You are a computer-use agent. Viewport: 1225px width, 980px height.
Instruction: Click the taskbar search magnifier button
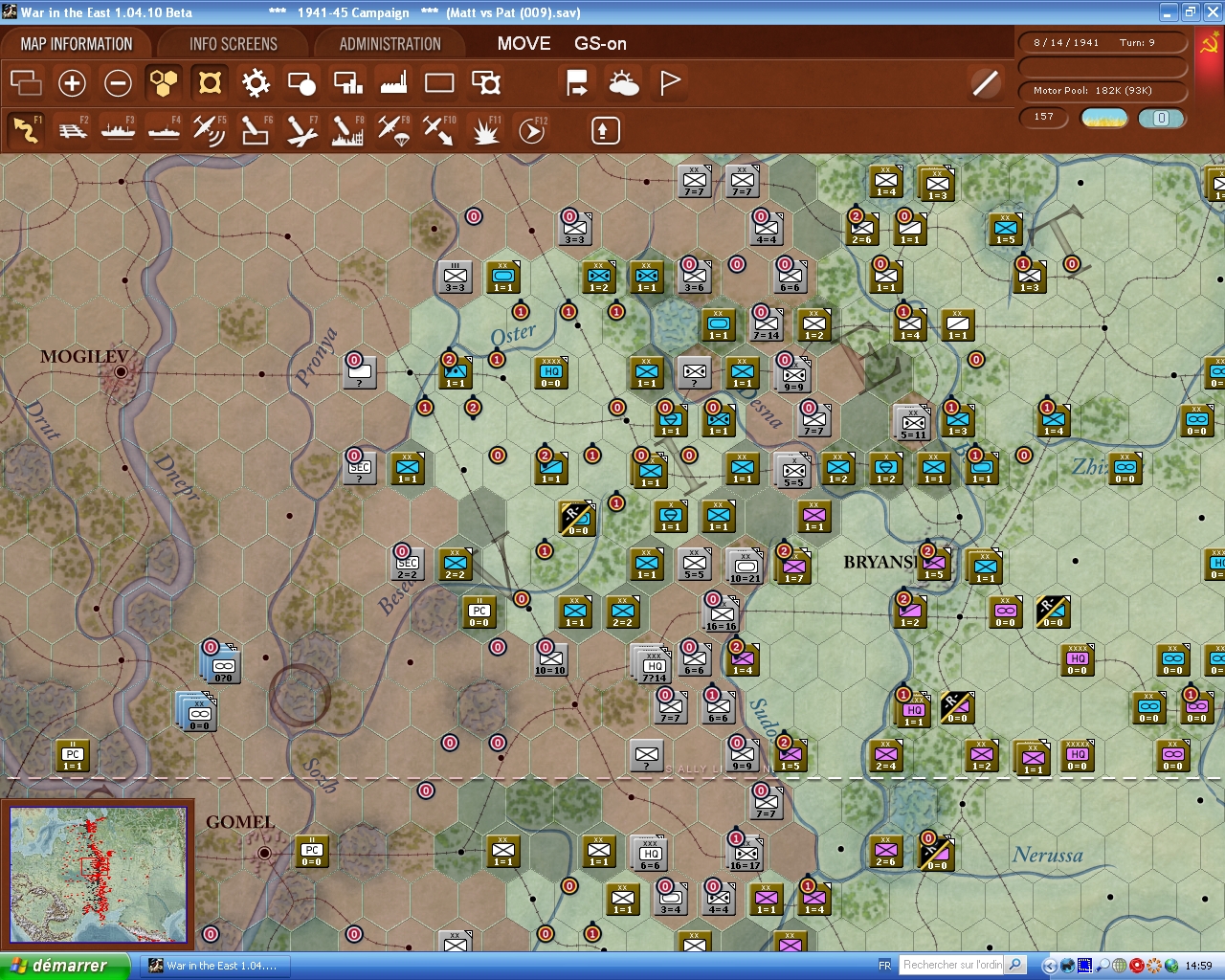point(1016,965)
